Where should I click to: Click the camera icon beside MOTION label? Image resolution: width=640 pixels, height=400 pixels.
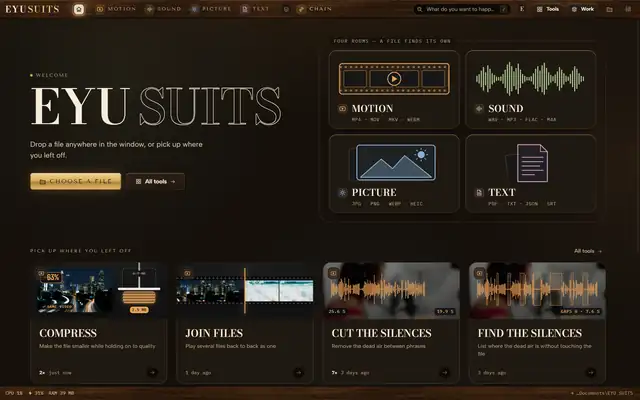pos(342,109)
